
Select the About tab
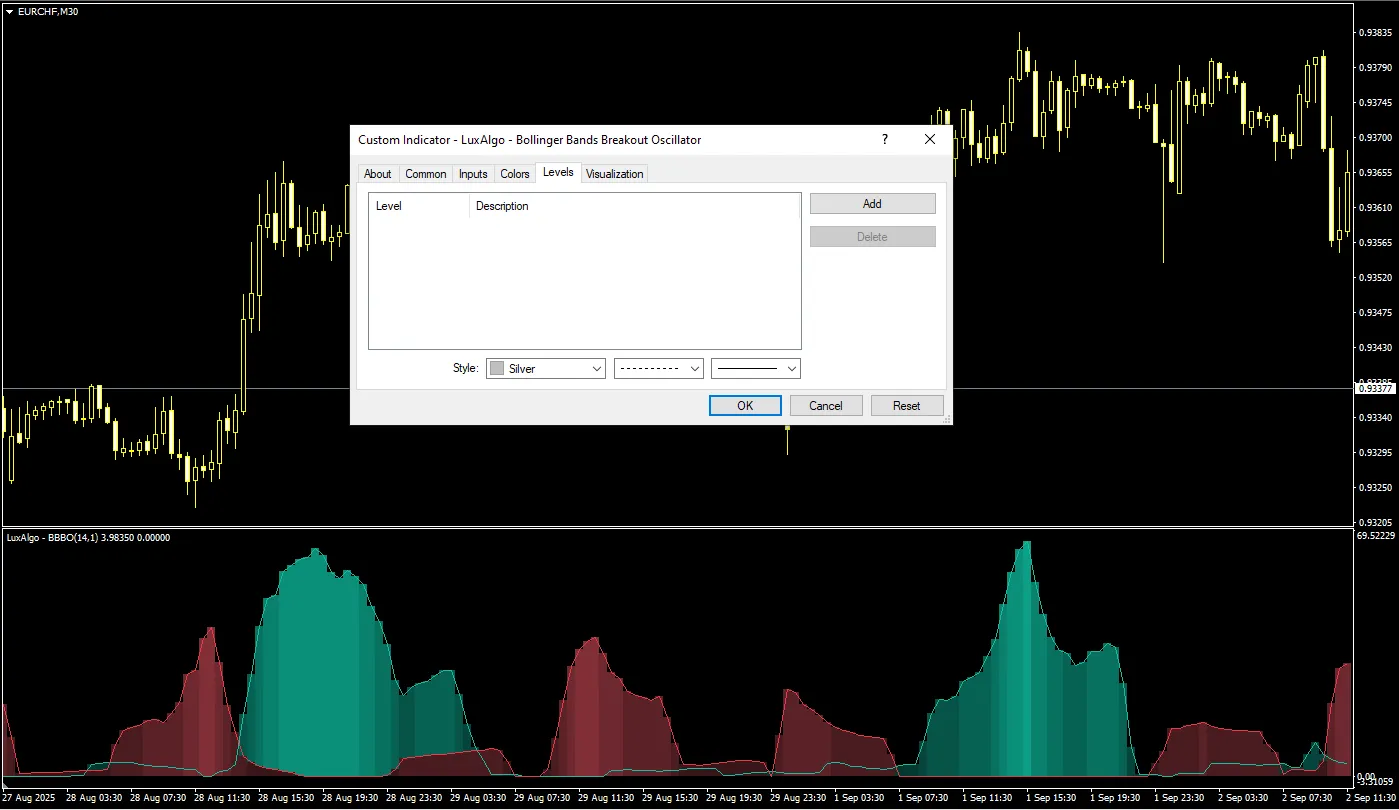pos(377,173)
